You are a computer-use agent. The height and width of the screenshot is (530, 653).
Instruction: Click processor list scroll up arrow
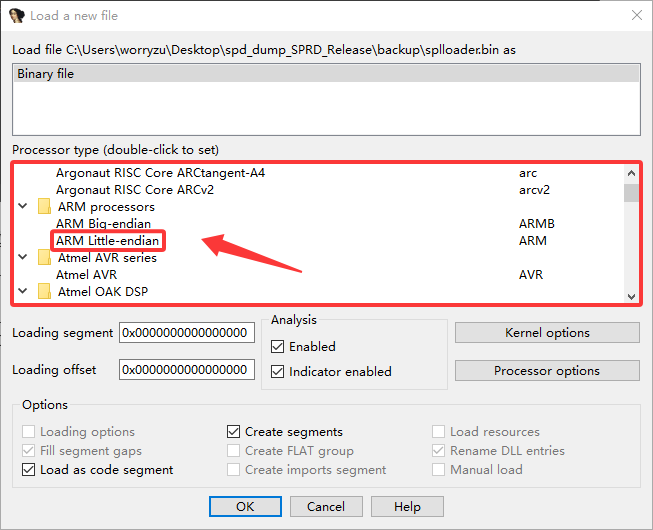pyautogui.click(x=631, y=173)
